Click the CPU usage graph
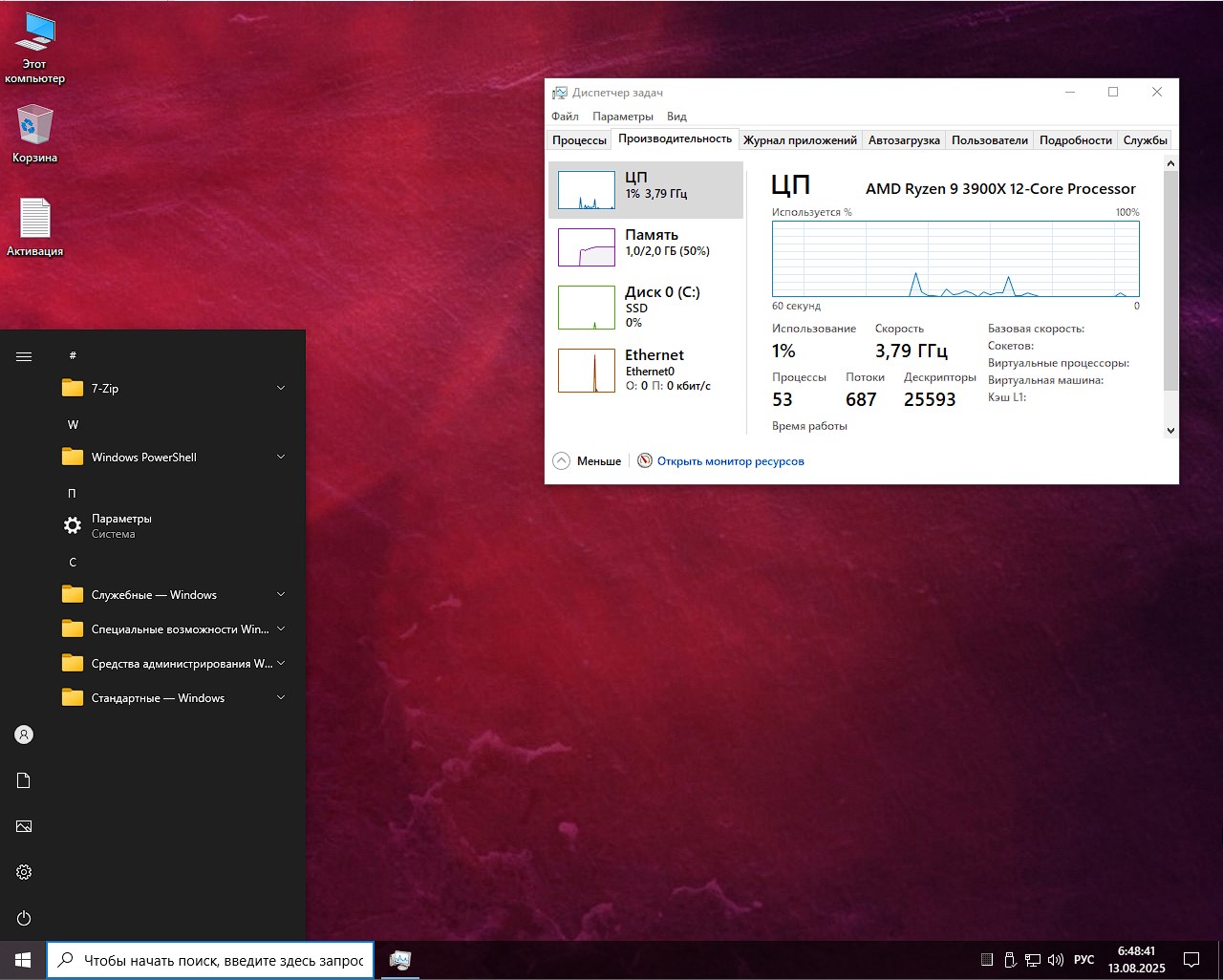The image size is (1223, 980). (955, 259)
